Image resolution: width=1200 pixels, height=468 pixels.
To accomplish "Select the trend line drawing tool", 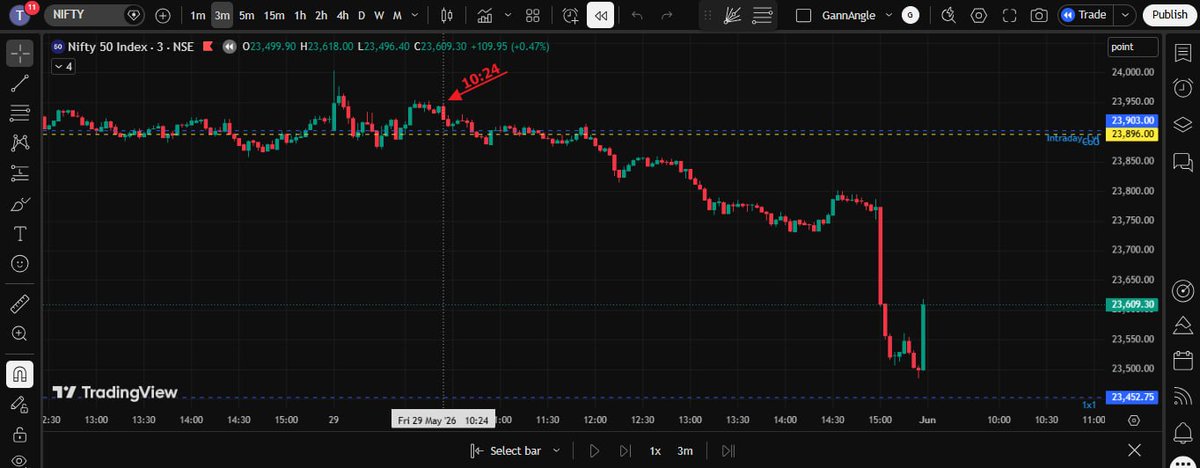I will (x=19, y=83).
